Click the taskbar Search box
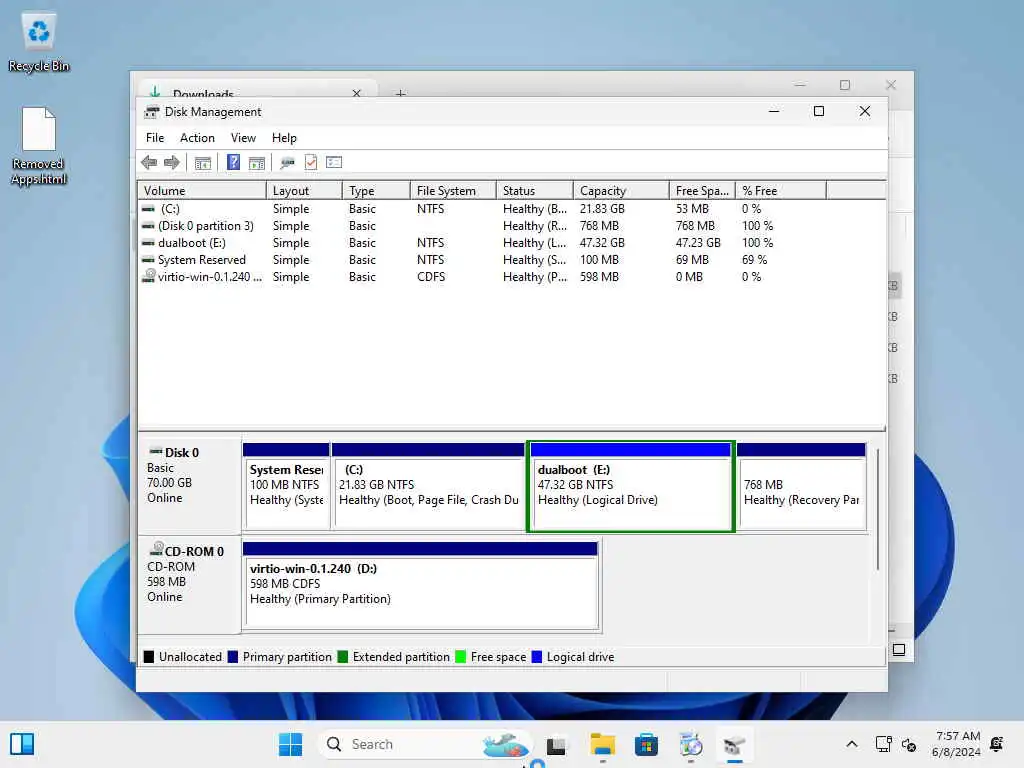 (424, 744)
